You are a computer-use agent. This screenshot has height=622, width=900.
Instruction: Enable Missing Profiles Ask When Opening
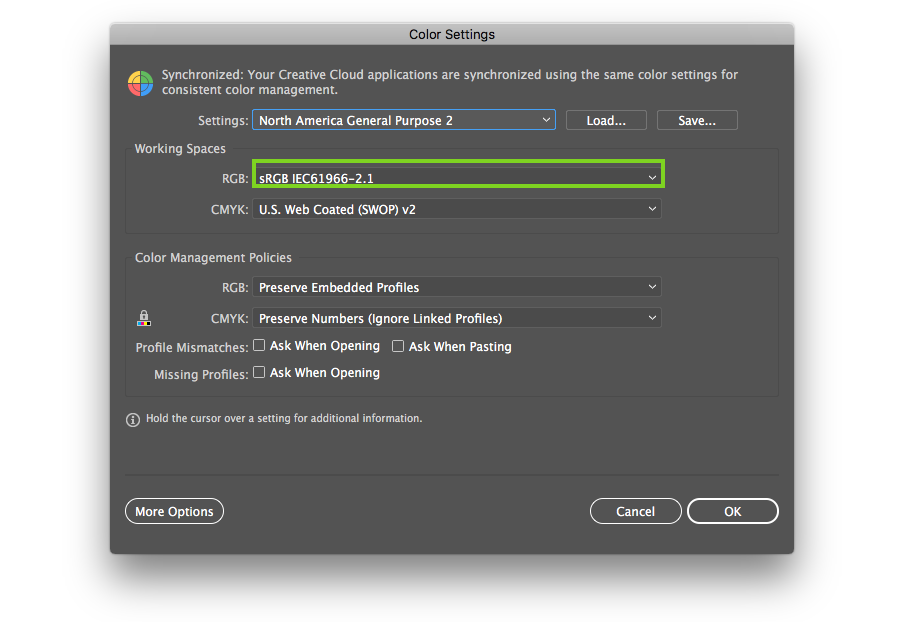point(259,372)
